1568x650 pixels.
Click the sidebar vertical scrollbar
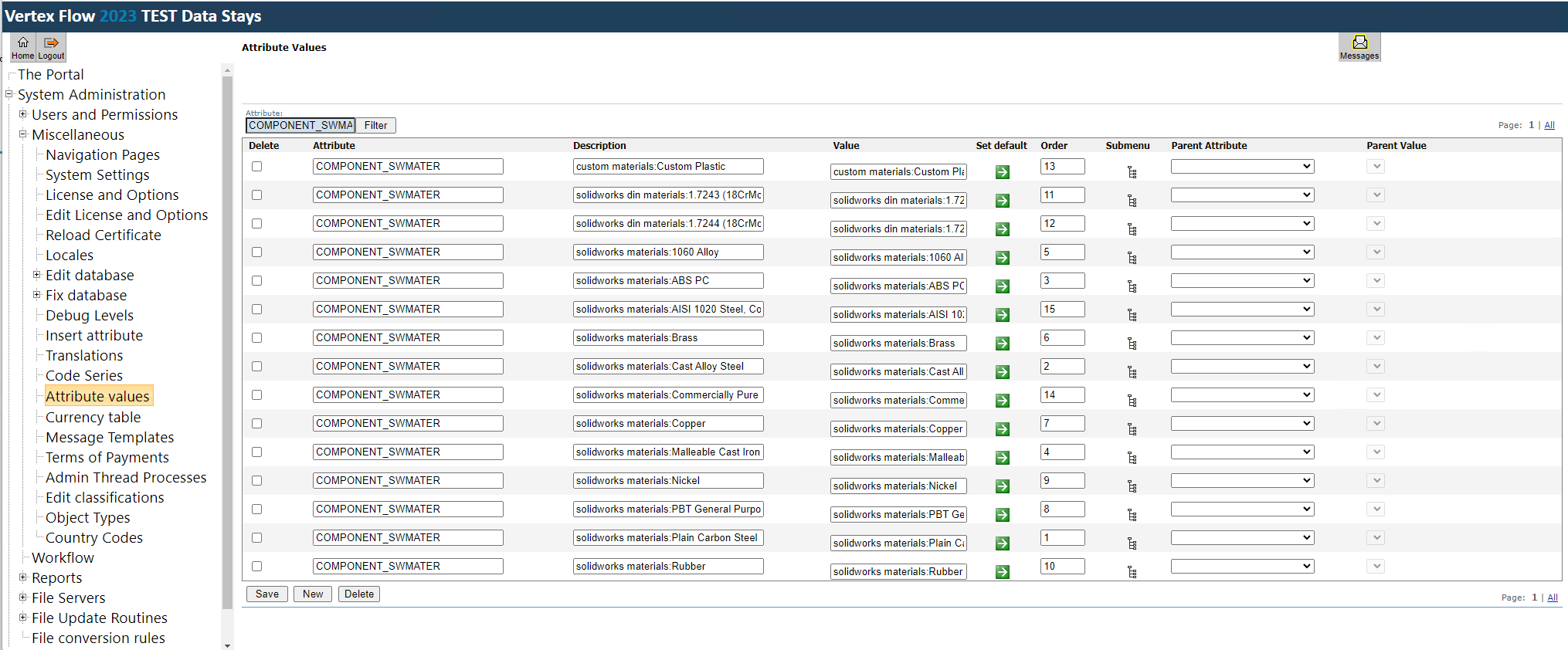pos(227,340)
